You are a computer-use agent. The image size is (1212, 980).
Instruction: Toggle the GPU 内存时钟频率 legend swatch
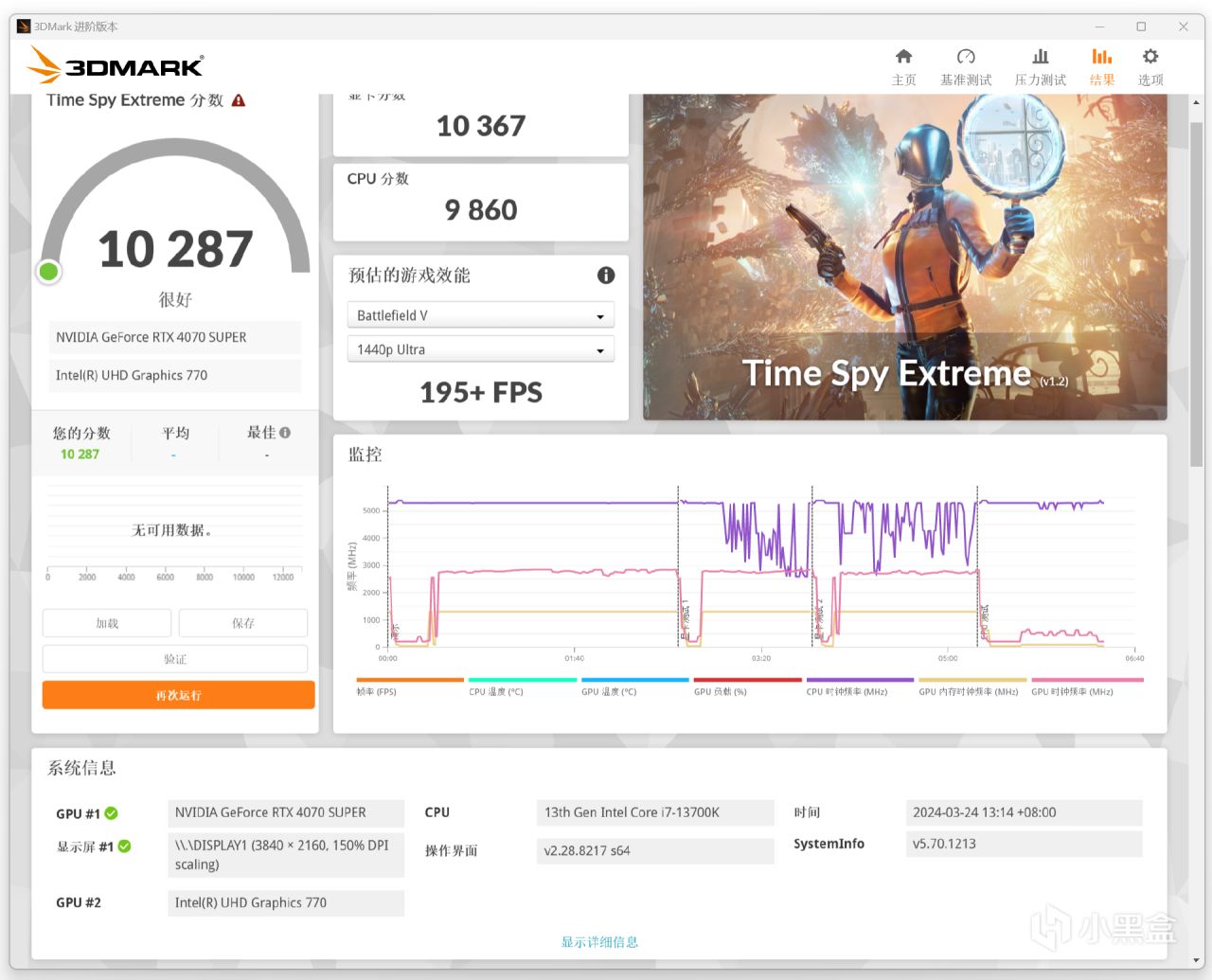click(972, 680)
